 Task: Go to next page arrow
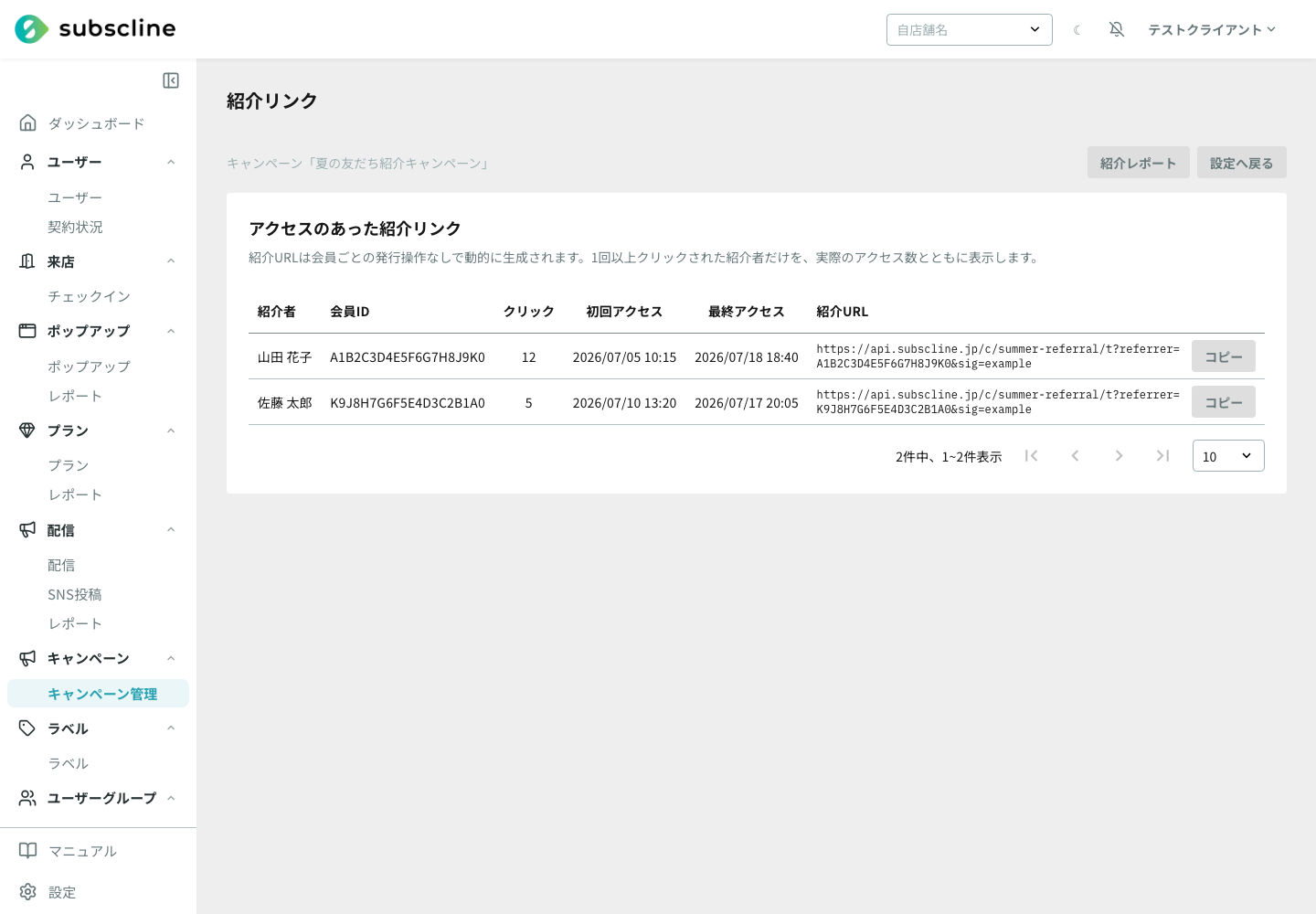[1119, 455]
